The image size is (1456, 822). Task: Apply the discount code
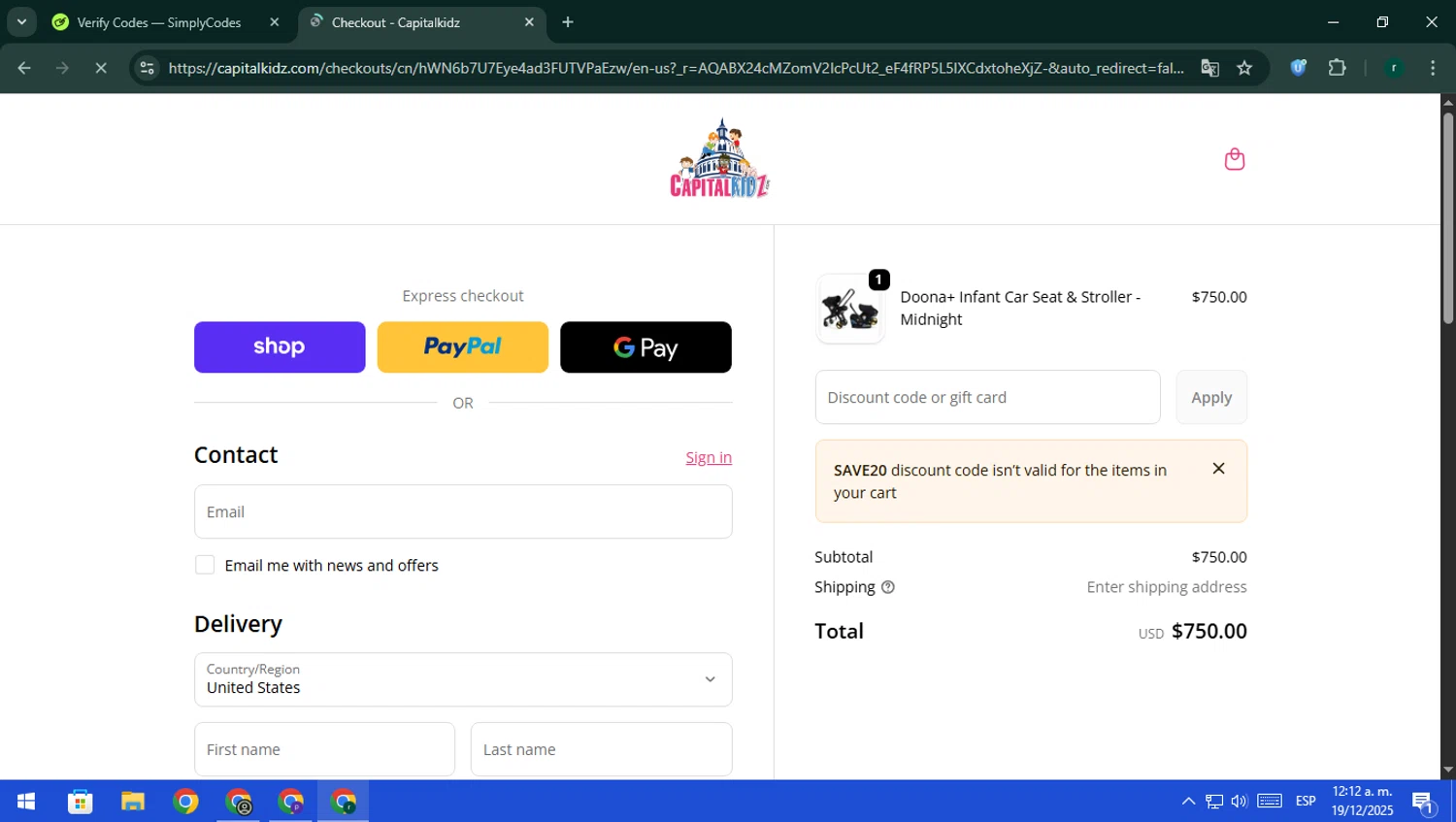coord(1211,397)
